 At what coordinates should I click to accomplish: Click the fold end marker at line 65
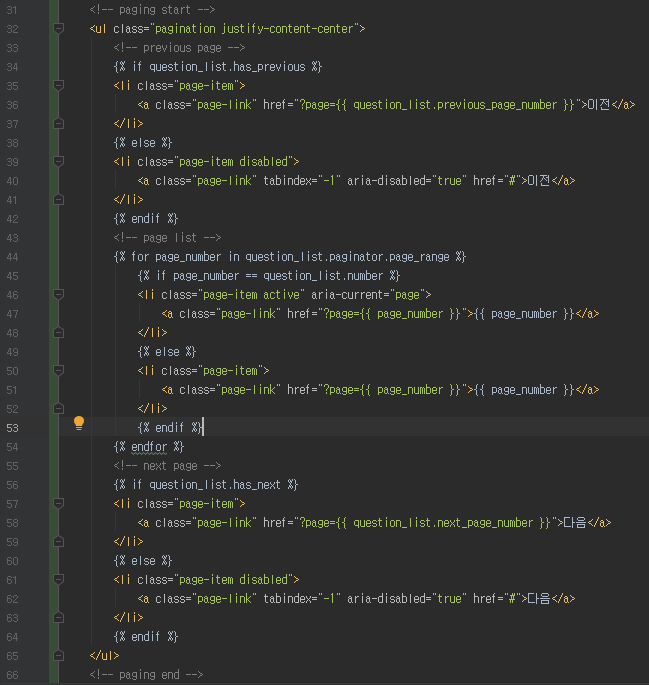pos(59,656)
